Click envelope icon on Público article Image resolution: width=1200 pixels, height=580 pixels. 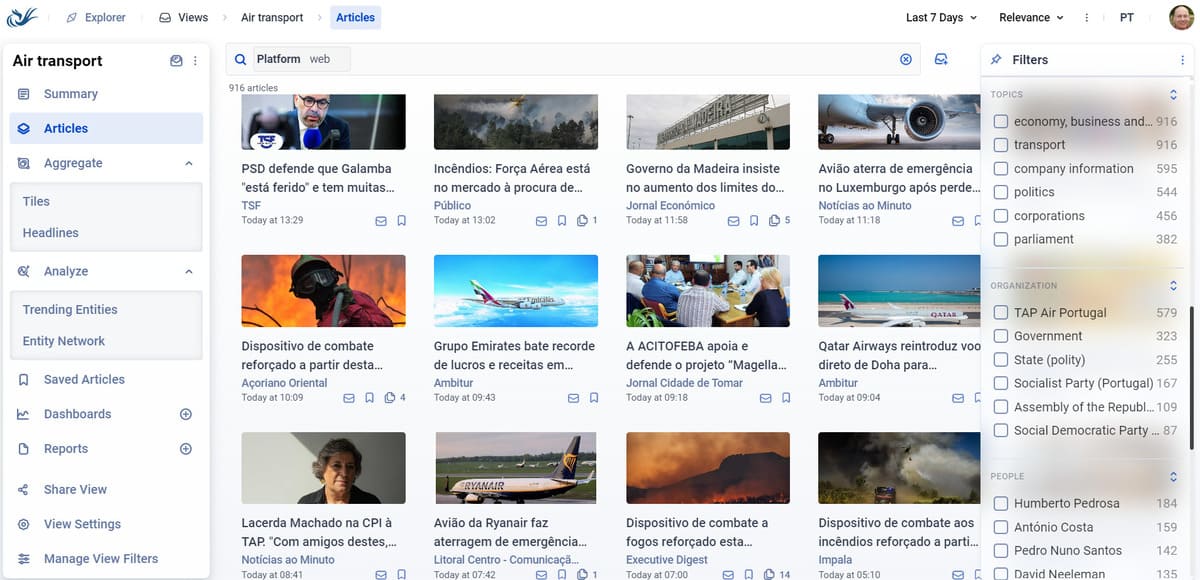tap(541, 221)
